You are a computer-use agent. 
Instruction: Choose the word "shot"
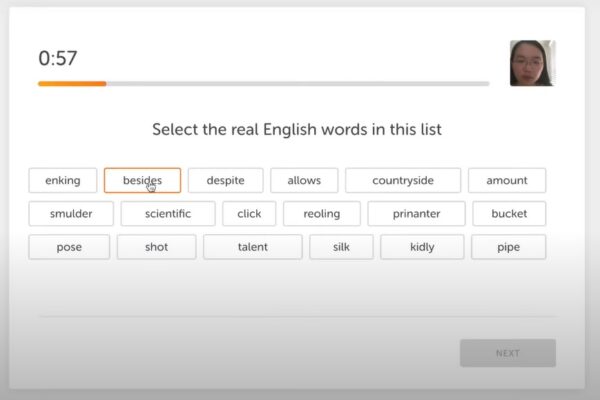coord(157,247)
